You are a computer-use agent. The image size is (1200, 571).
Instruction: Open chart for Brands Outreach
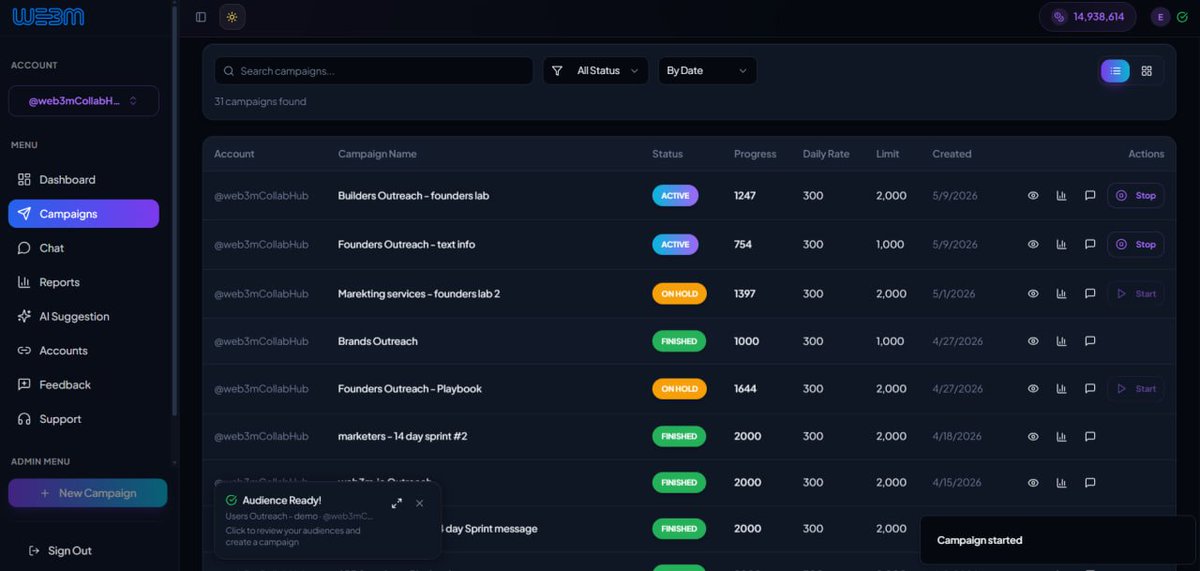coord(1061,341)
